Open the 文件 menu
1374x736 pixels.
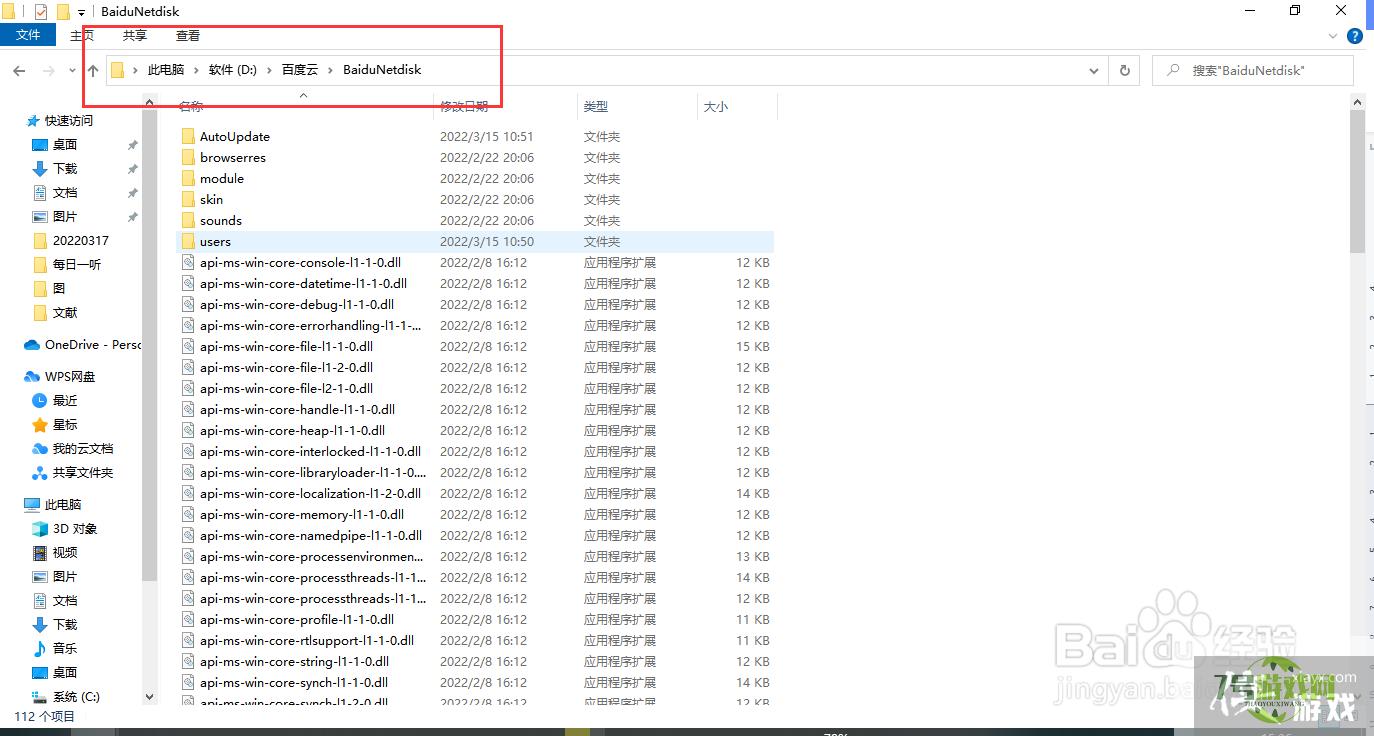pos(28,35)
